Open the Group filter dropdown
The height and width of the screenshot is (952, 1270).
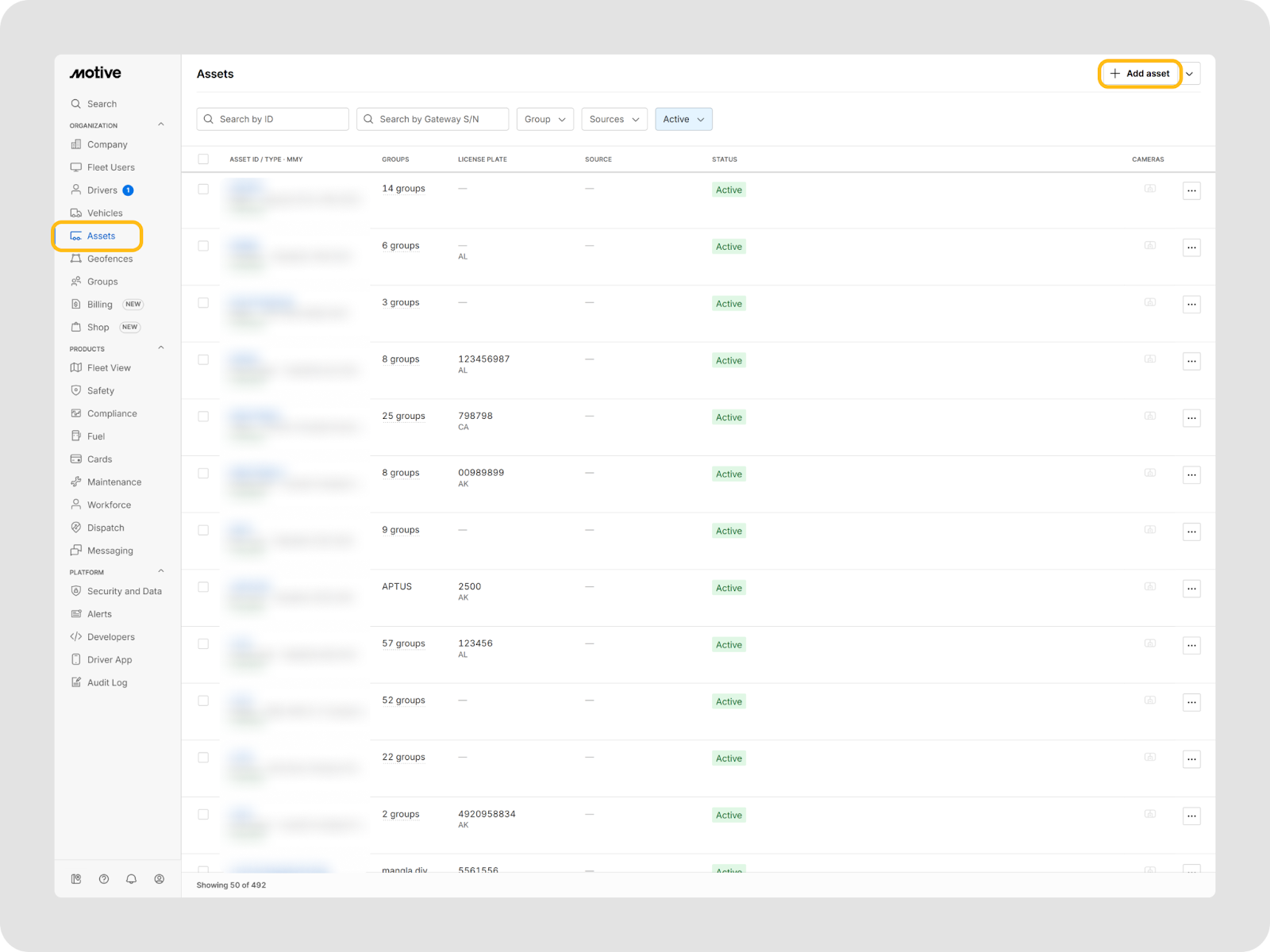[545, 119]
